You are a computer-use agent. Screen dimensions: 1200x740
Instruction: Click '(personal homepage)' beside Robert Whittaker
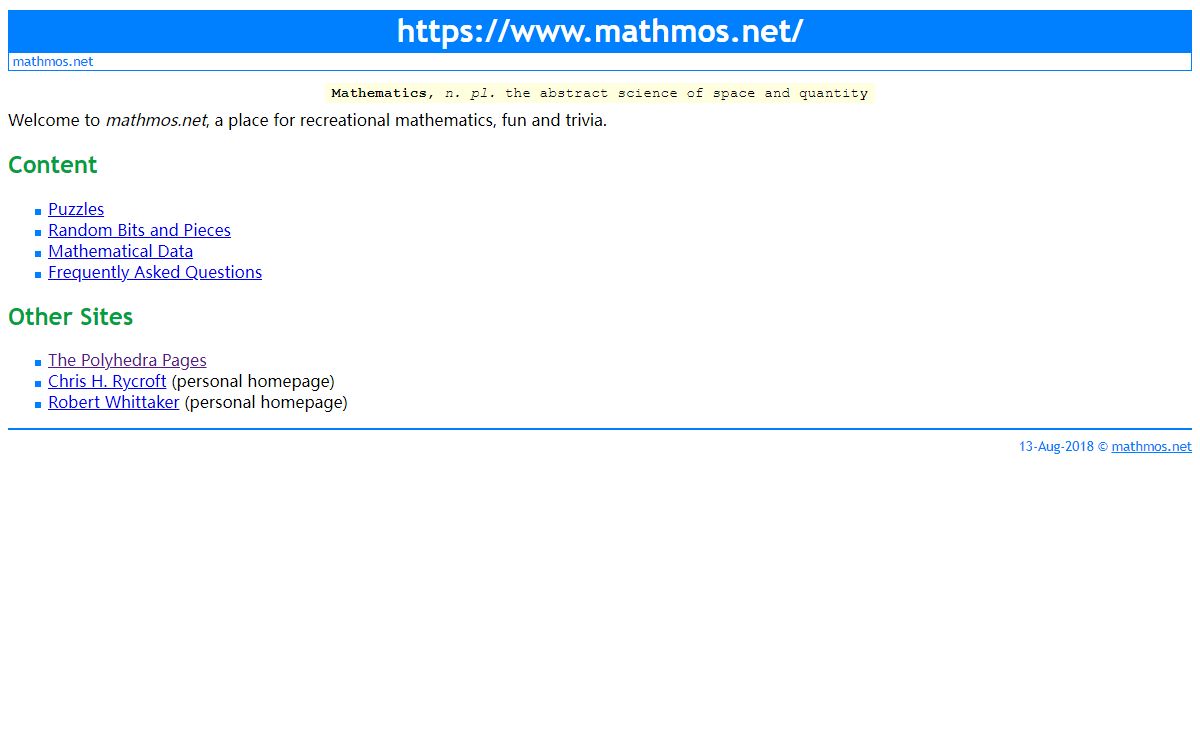(266, 402)
